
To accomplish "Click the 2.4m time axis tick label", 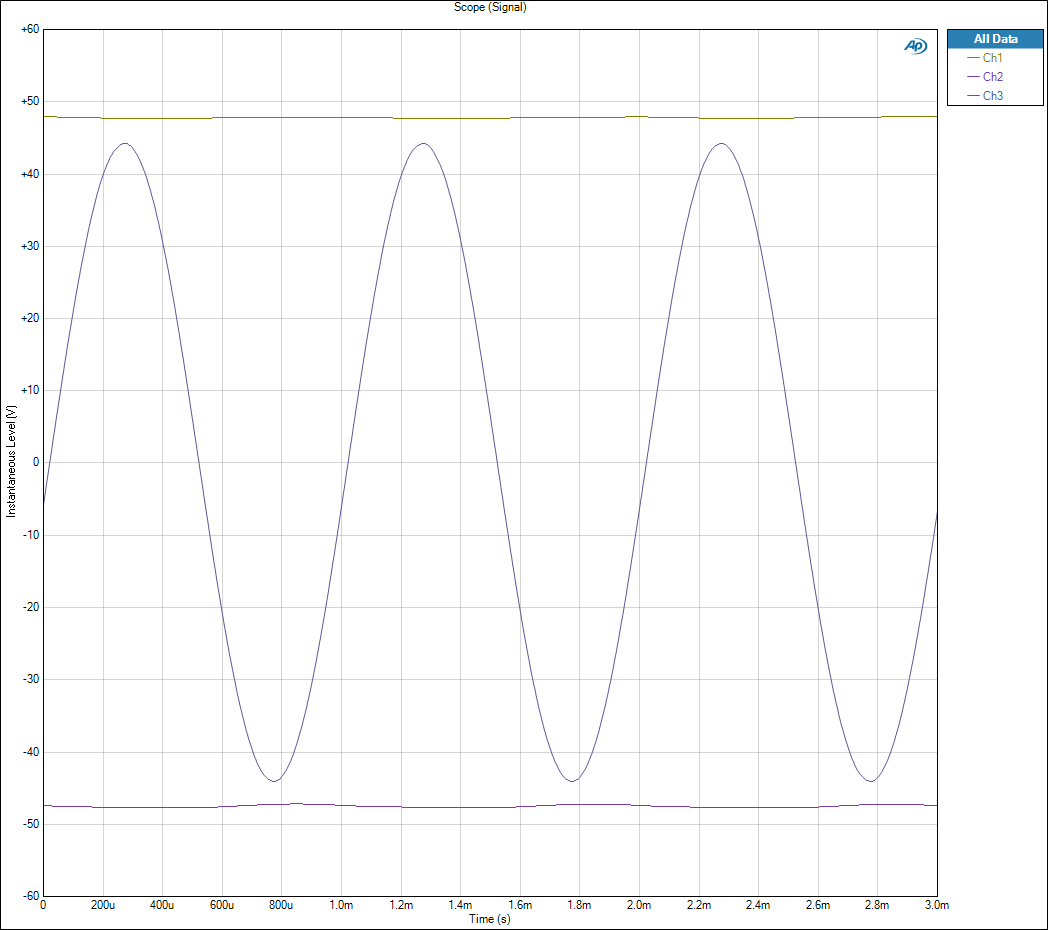I will 759,905.
